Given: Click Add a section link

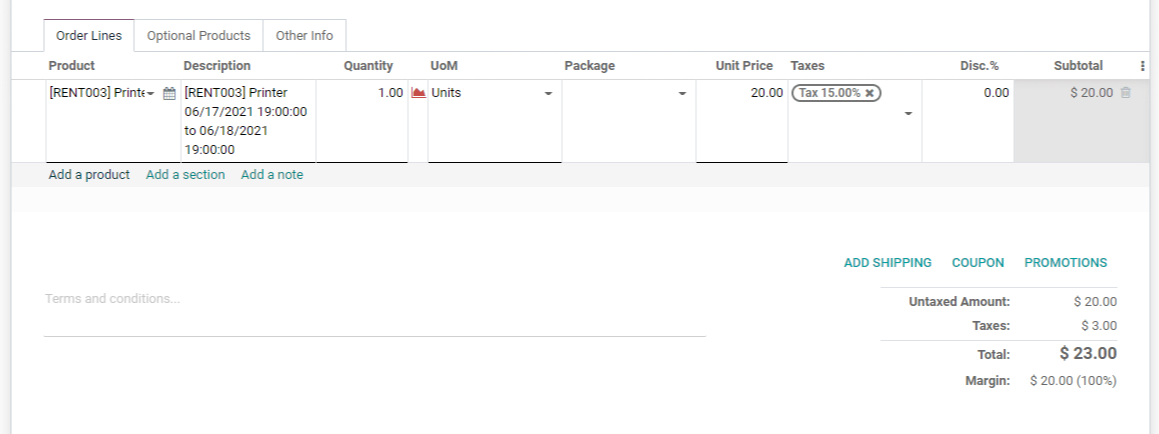Looking at the screenshot, I should click(x=185, y=175).
